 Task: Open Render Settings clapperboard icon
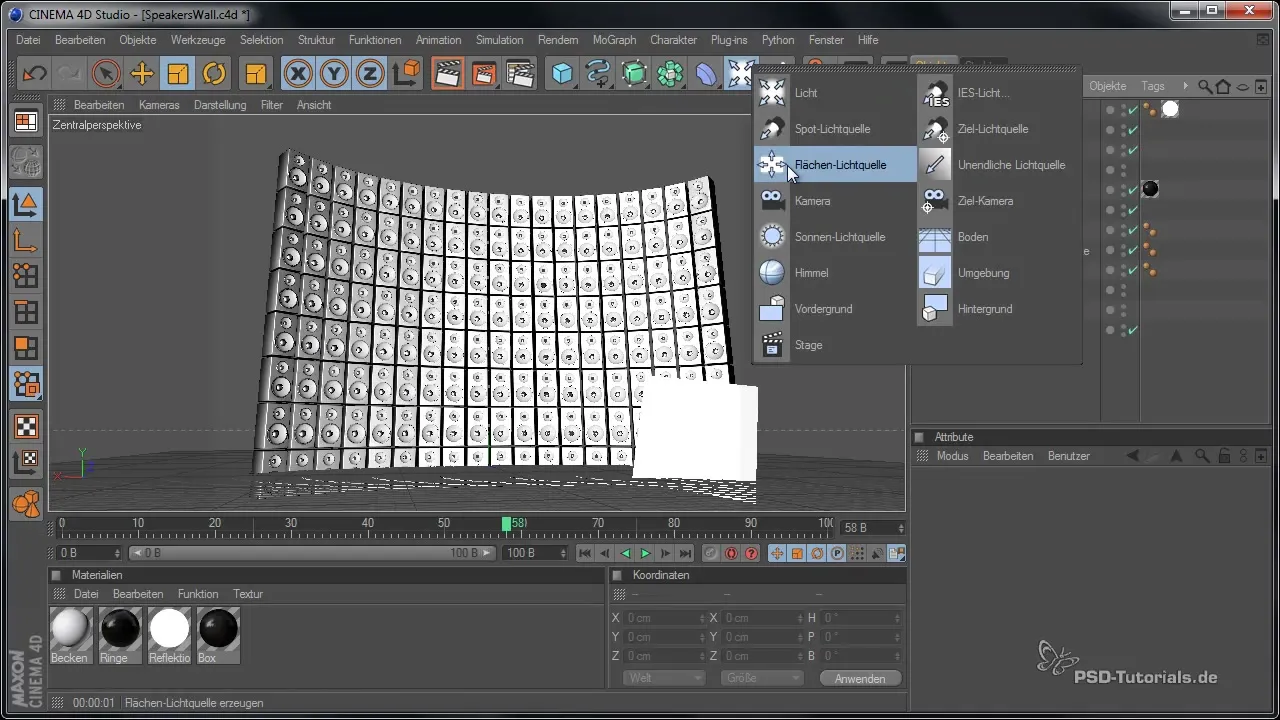[520, 74]
